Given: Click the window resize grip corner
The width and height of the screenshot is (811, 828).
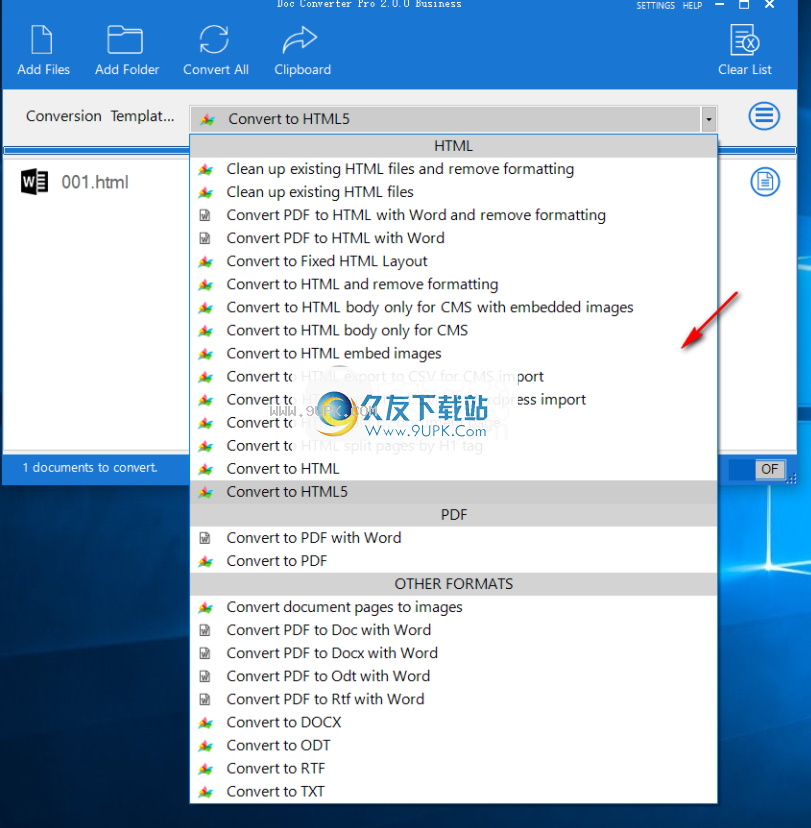Looking at the screenshot, I should coord(791,479).
